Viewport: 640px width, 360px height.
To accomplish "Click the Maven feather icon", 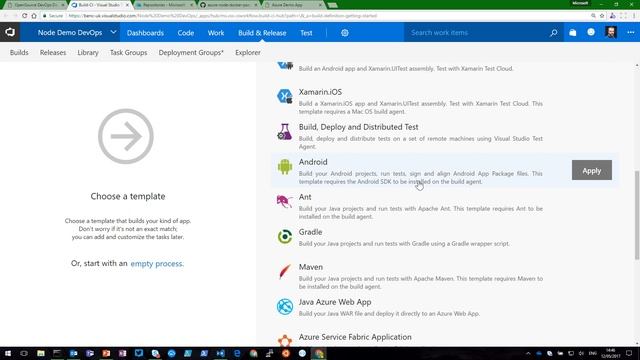I will (284, 271).
